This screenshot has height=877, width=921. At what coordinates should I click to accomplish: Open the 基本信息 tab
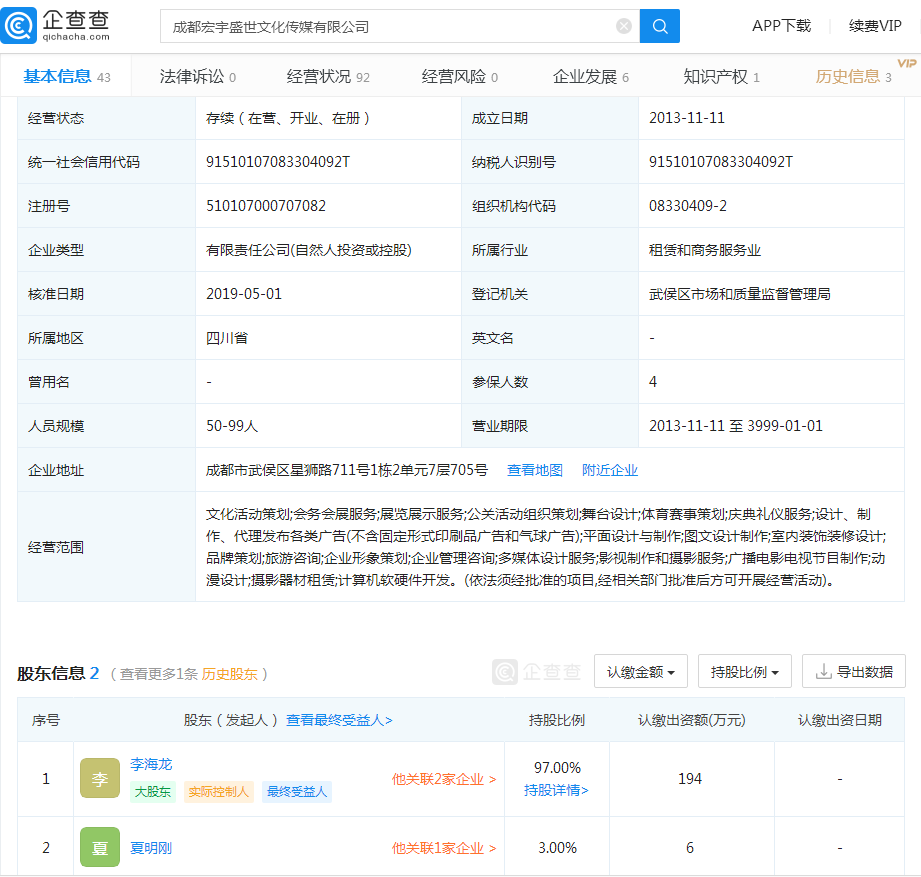[x=67, y=76]
